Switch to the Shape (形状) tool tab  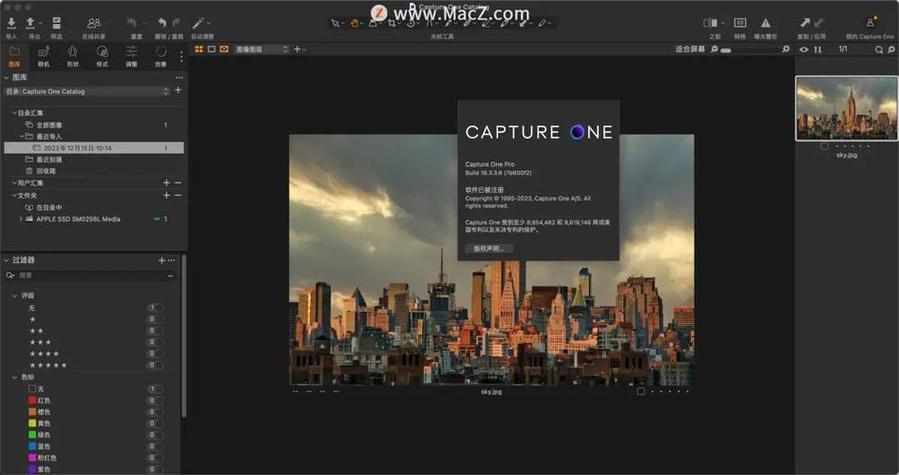pyautogui.click(x=73, y=56)
